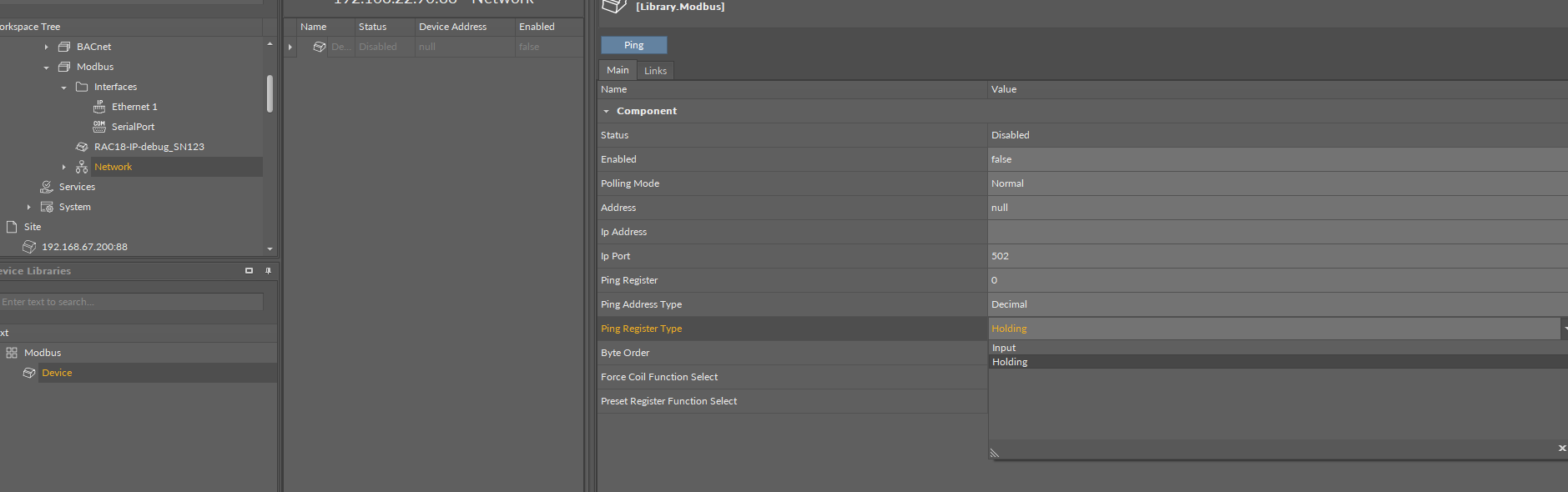Click the Modbus library grid icon
Screen dimensions: 1568x492
(x=12, y=353)
